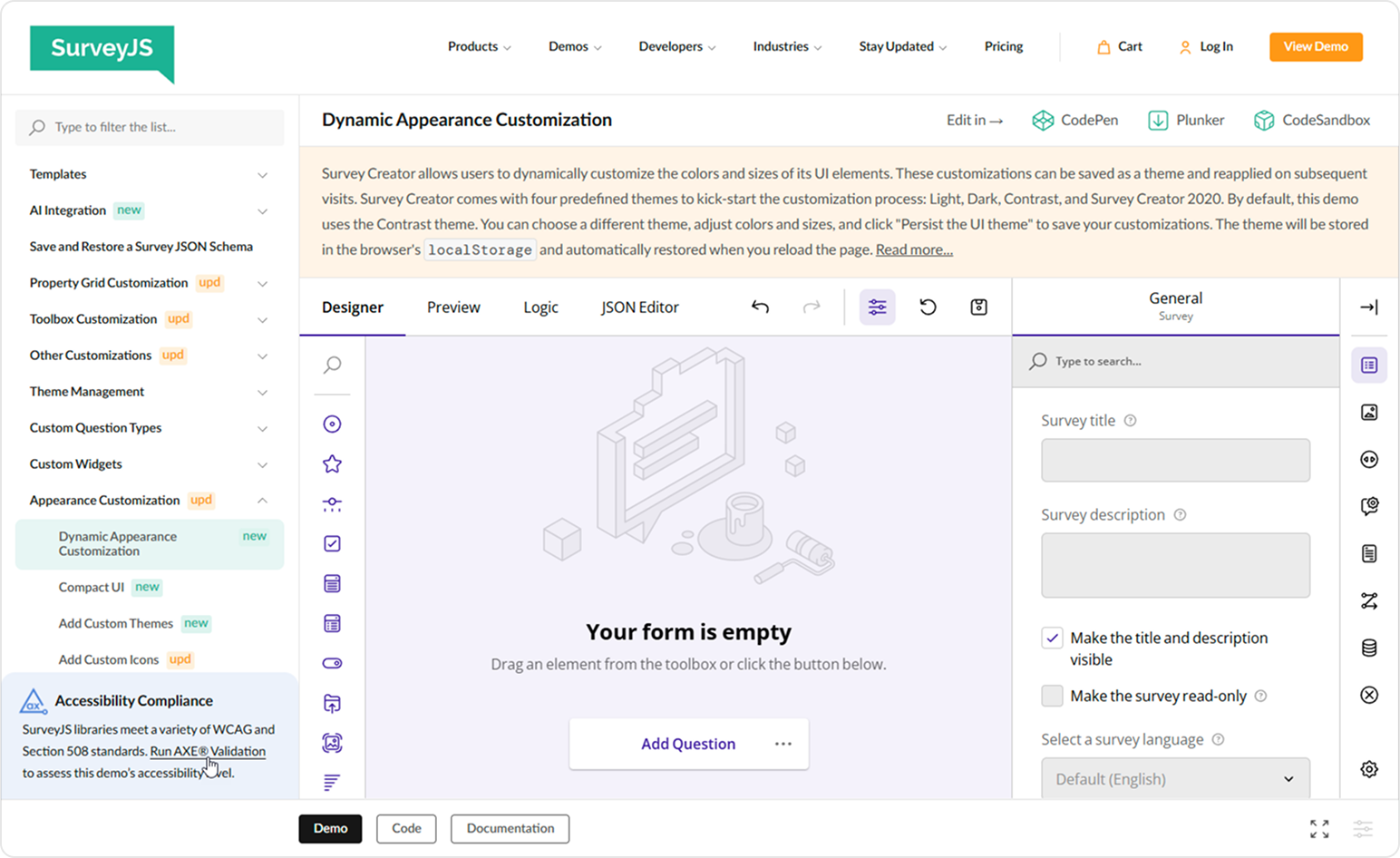Open the survey settings gear in right sidebar
The width and height of the screenshot is (1400, 858).
click(x=1369, y=768)
